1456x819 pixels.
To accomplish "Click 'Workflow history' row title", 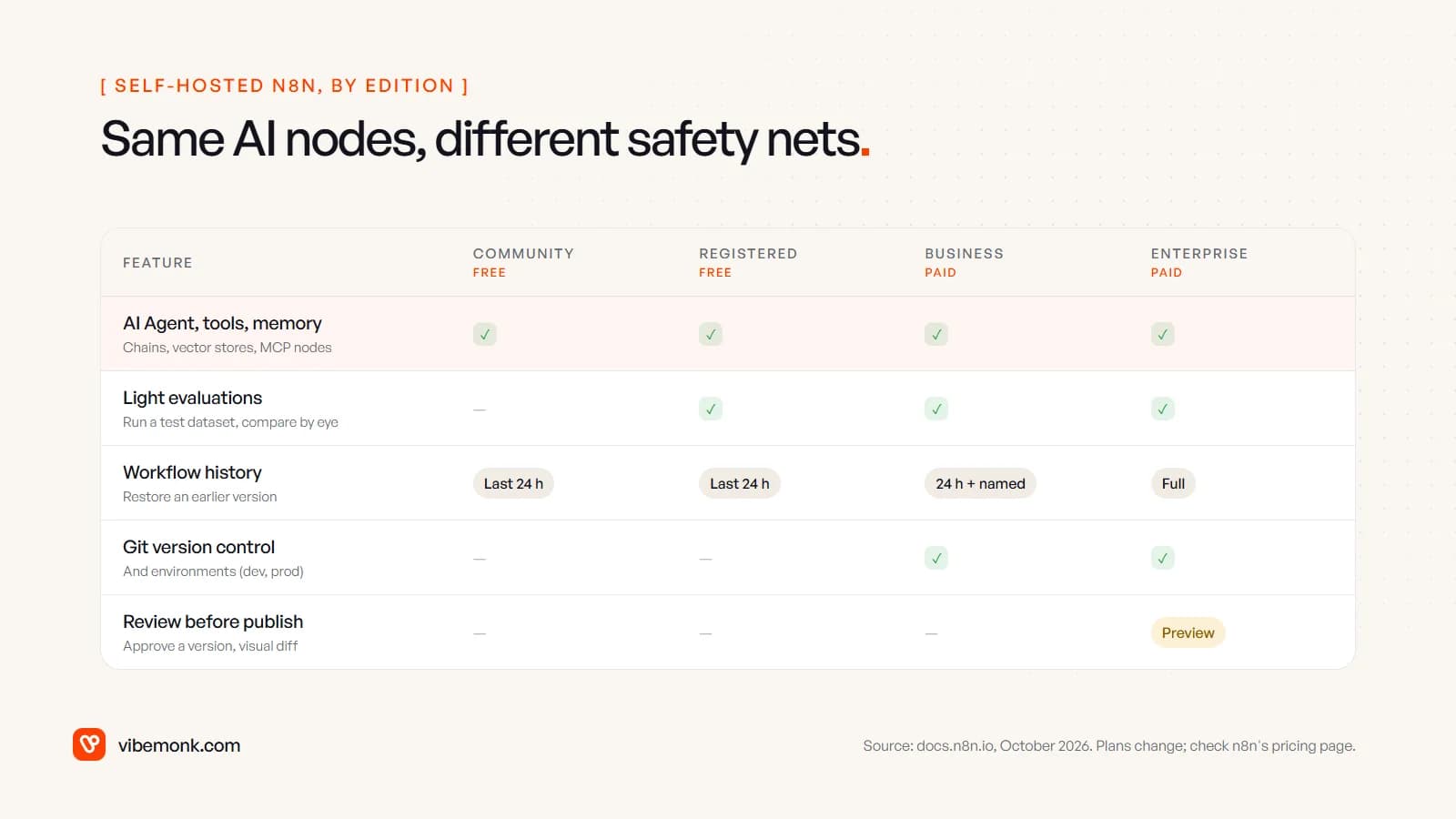I will point(192,472).
